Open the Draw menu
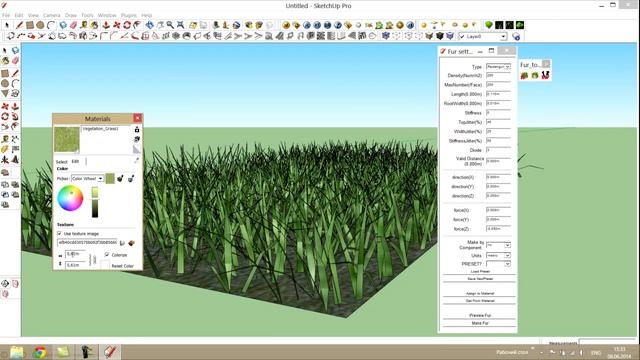The image size is (640, 360). pyautogui.click(x=71, y=15)
